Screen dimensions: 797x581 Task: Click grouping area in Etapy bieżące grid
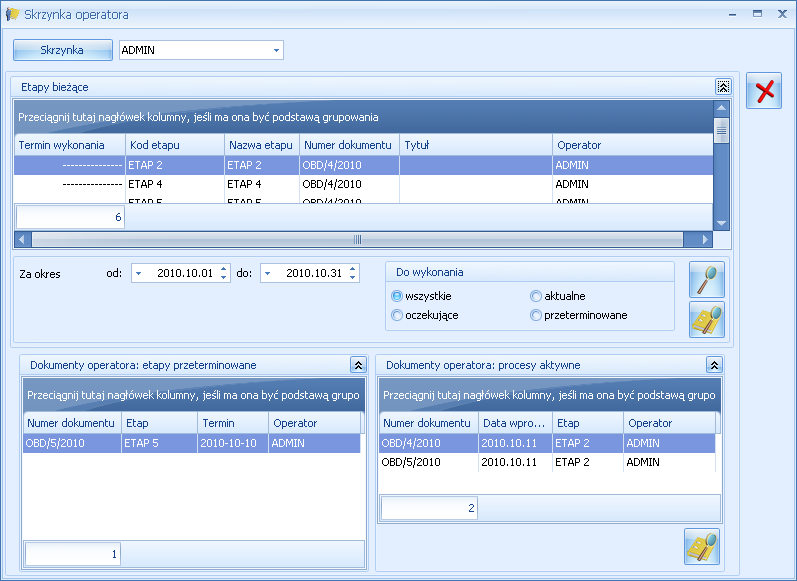tap(363, 117)
